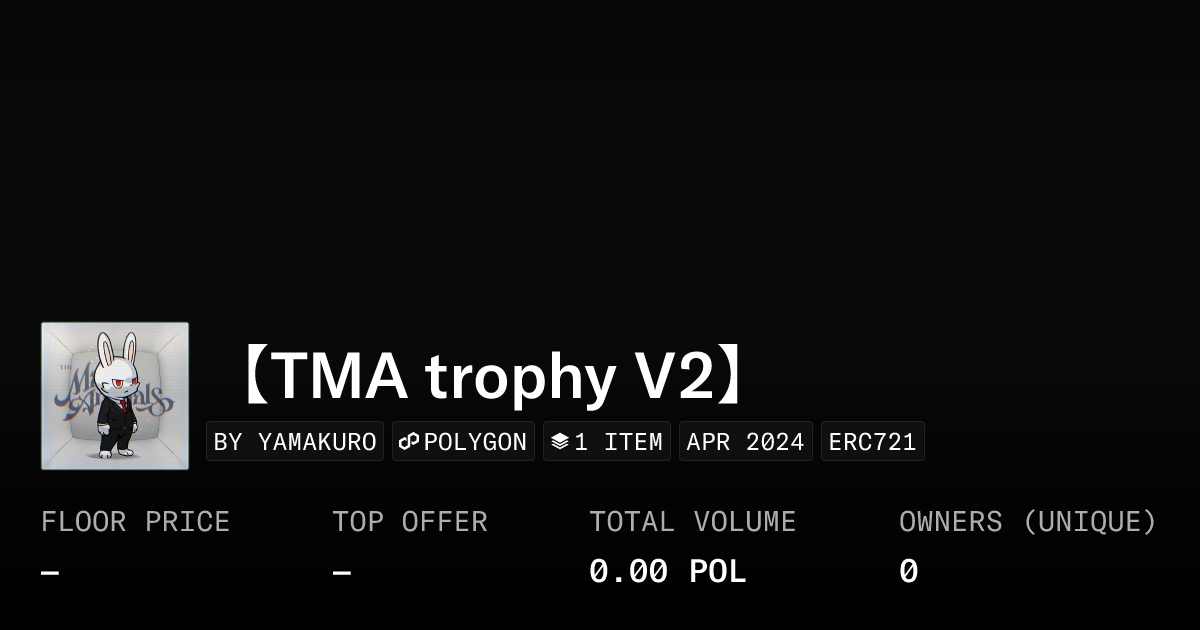This screenshot has width=1200, height=630.
Task: Click the TOTAL VOLUME label
Action: pos(692,522)
